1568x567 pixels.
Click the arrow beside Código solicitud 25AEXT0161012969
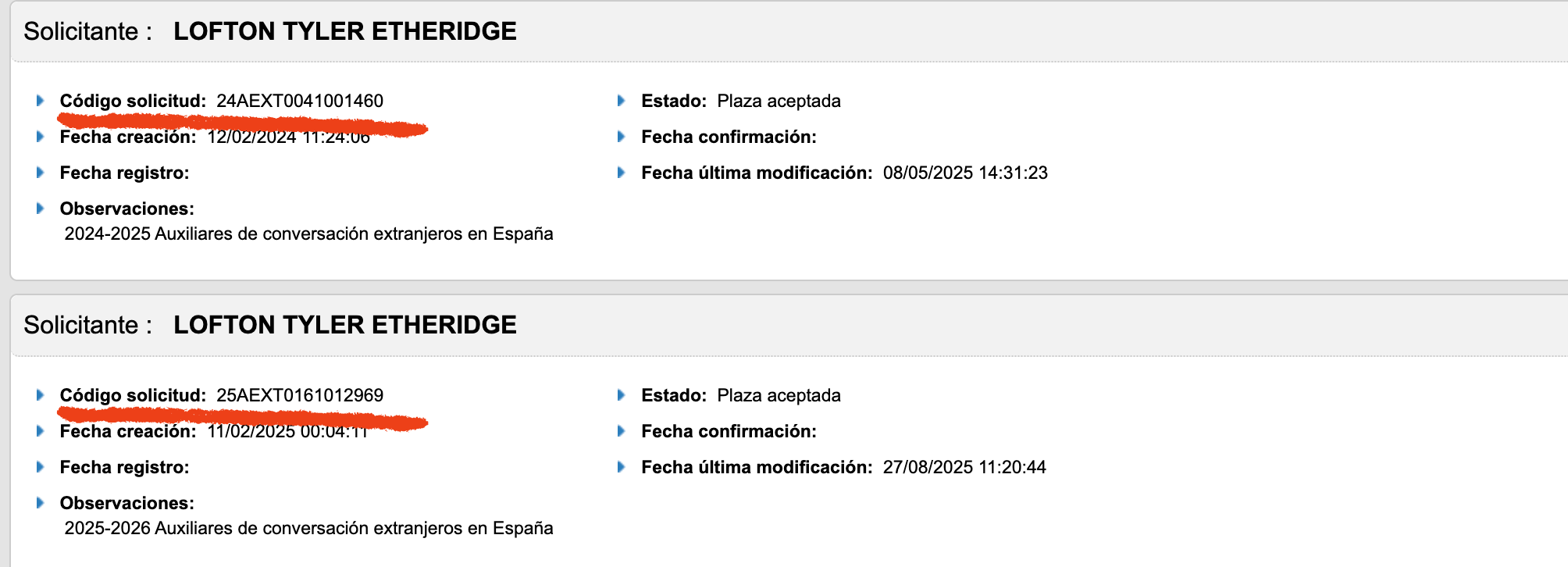[x=41, y=395]
